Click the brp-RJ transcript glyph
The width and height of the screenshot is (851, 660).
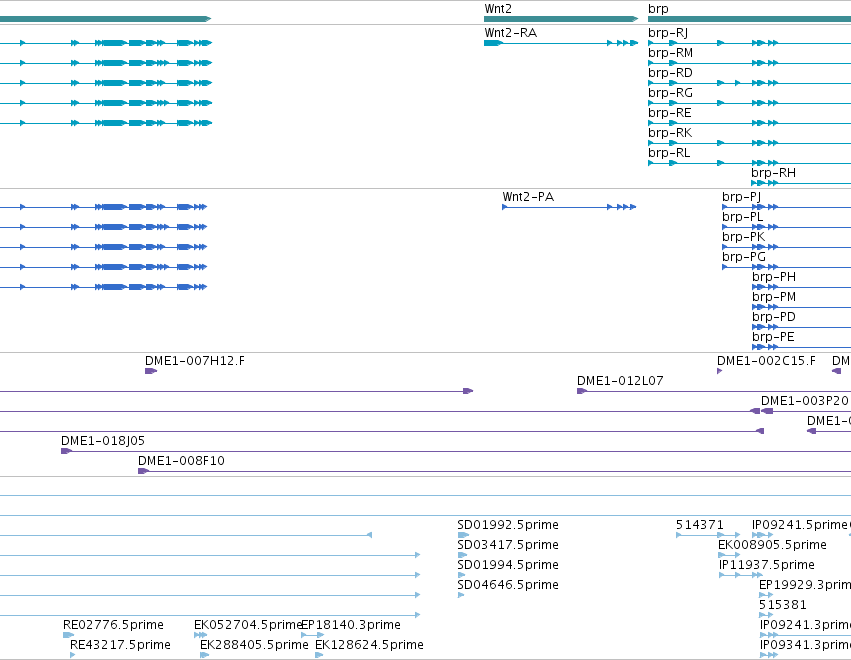coord(750,43)
